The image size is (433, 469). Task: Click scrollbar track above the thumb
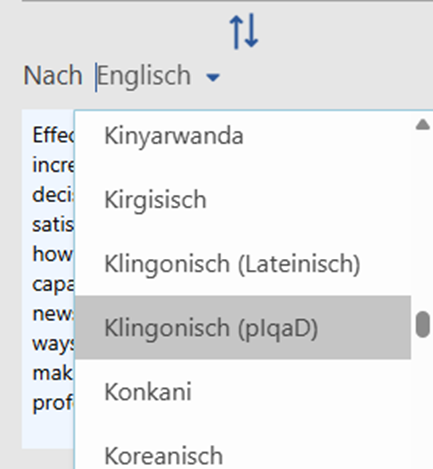click(423, 221)
